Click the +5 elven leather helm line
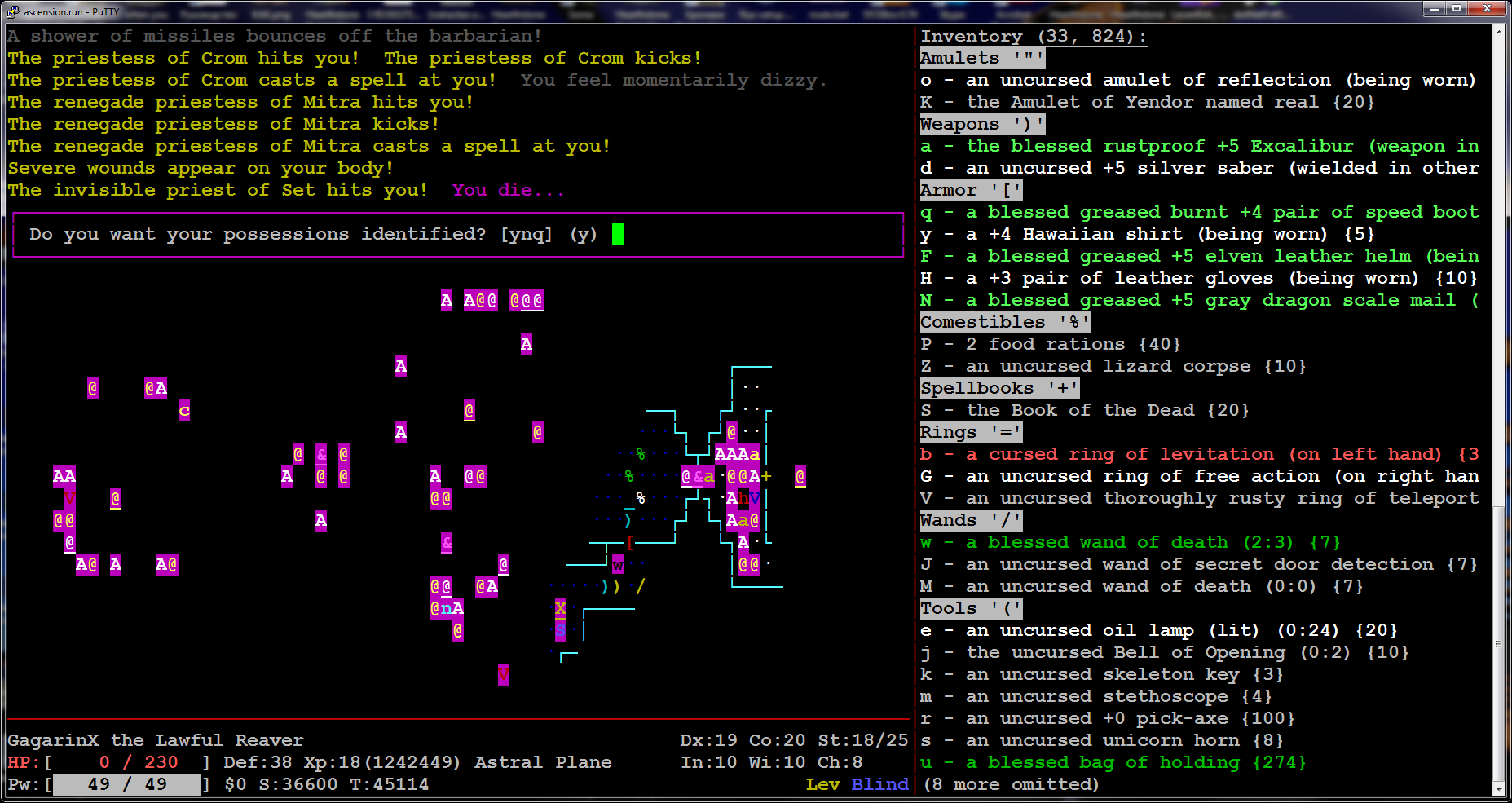Viewport: 1512px width, 803px height. (x=1200, y=256)
